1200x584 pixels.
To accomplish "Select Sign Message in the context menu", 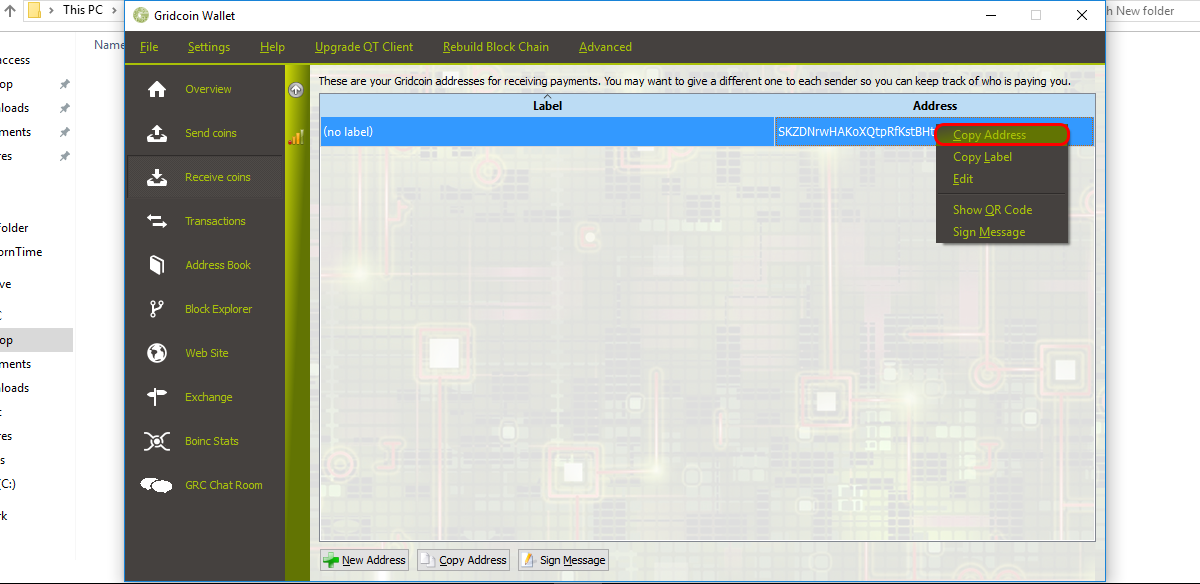I will point(1003,232).
